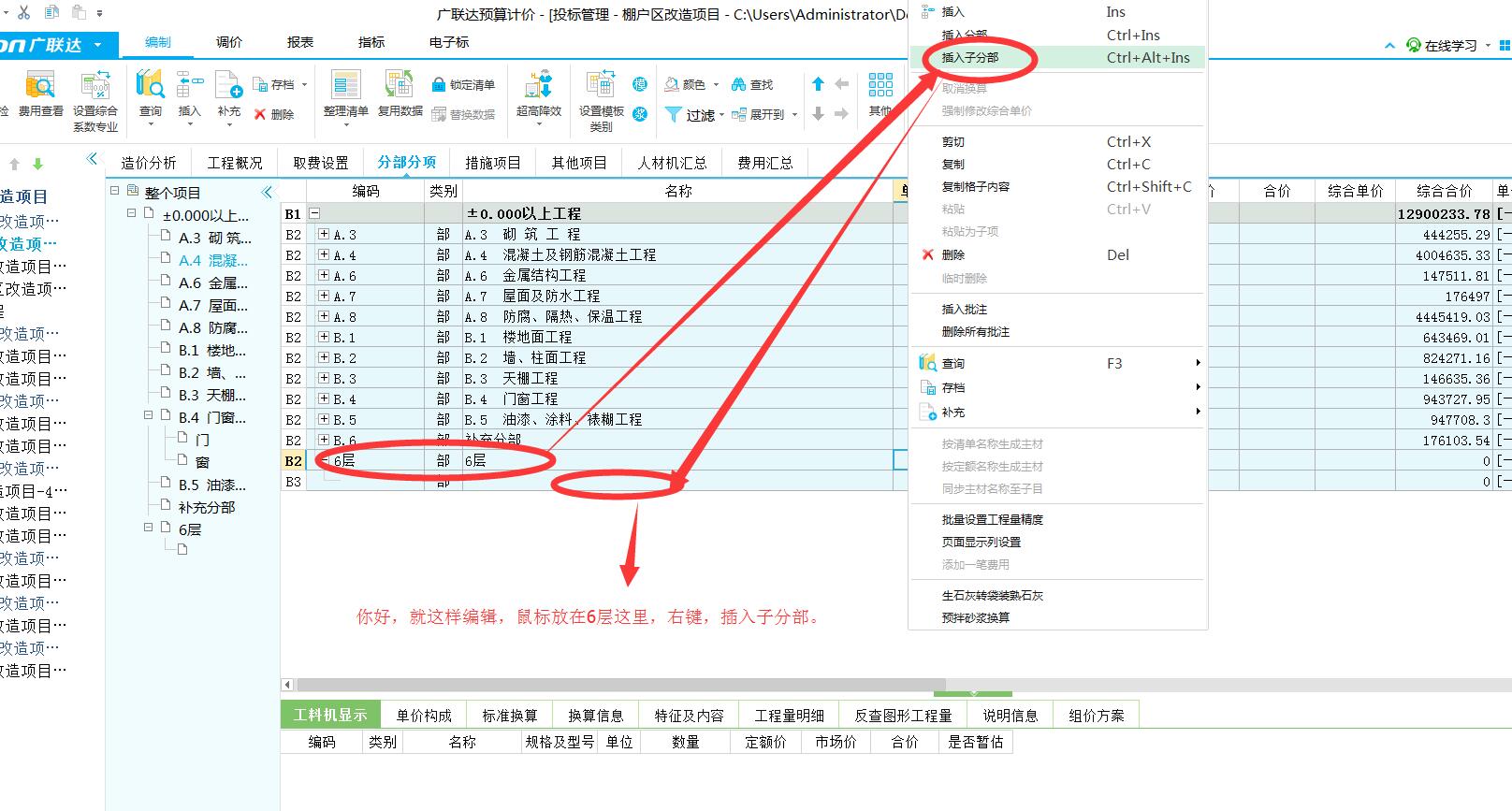Expand row A.3 砌筑工程 plus box
The image size is (1512, 811).
click(324, 234)
